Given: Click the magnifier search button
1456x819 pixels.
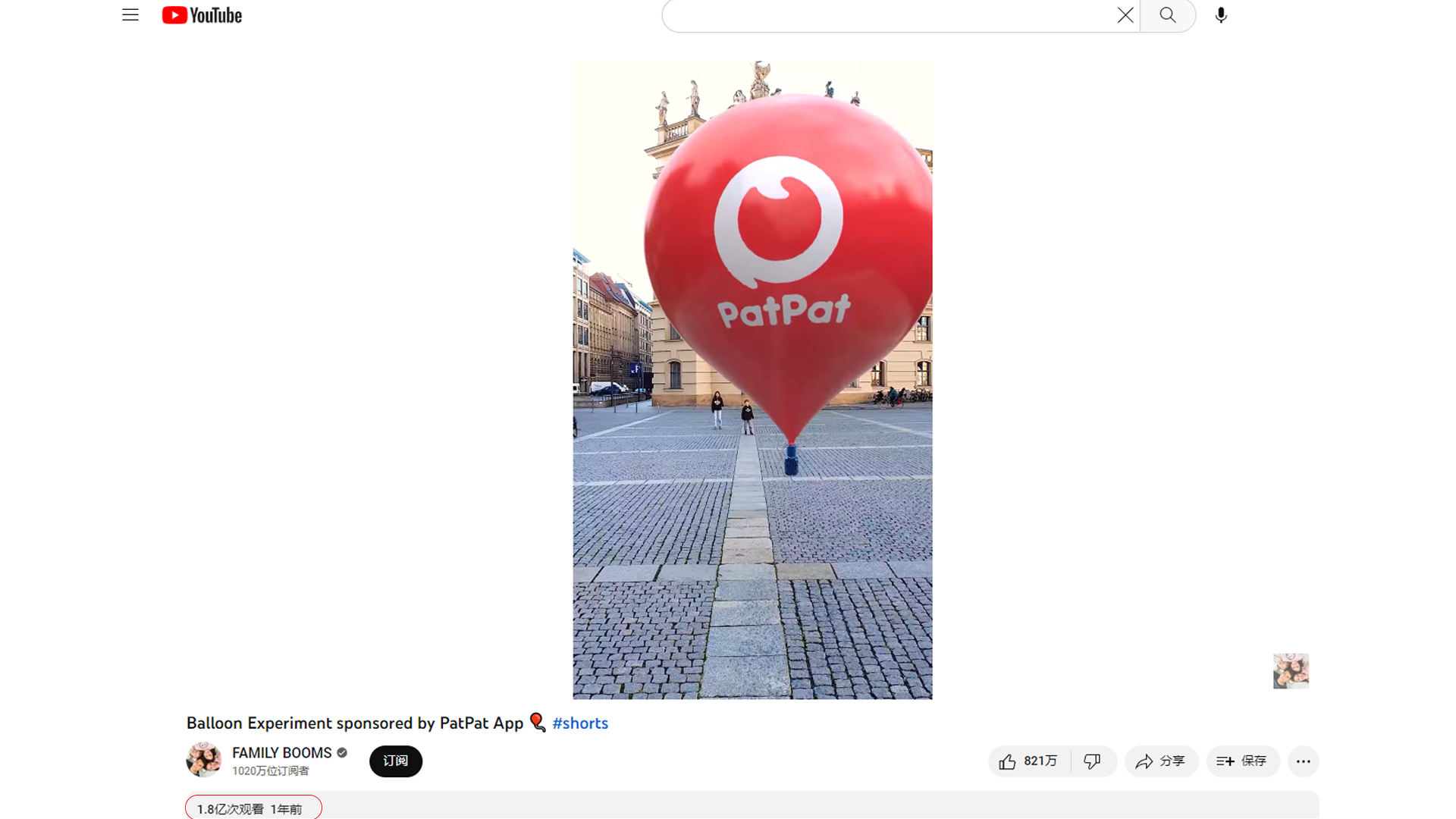Looking at the screenshot, I should (x=1168, y=15).
